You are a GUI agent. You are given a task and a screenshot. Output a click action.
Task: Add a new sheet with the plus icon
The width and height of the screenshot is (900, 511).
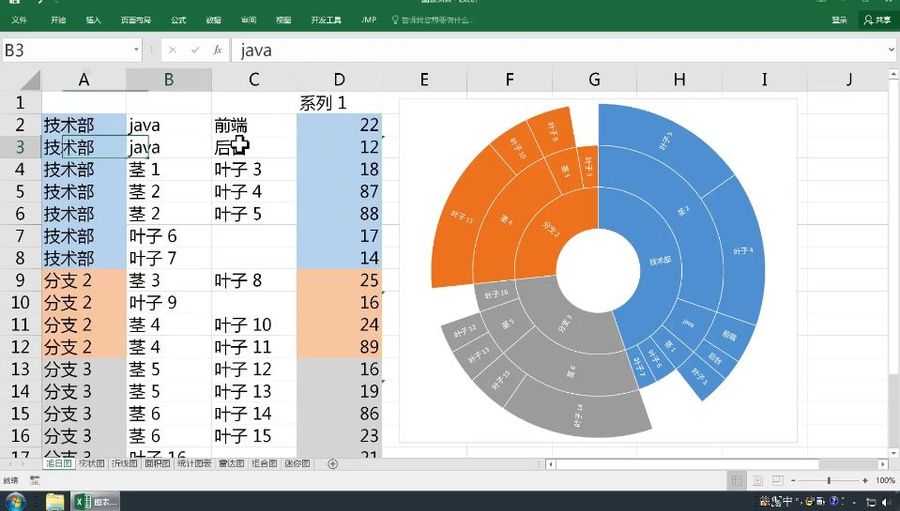tap(332, 463)
